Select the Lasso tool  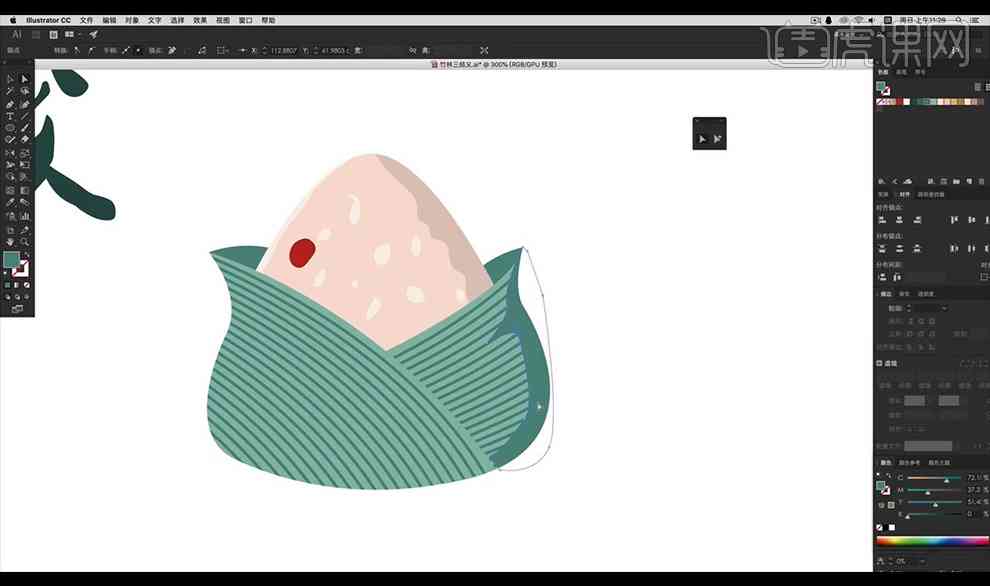coord(25,92)
